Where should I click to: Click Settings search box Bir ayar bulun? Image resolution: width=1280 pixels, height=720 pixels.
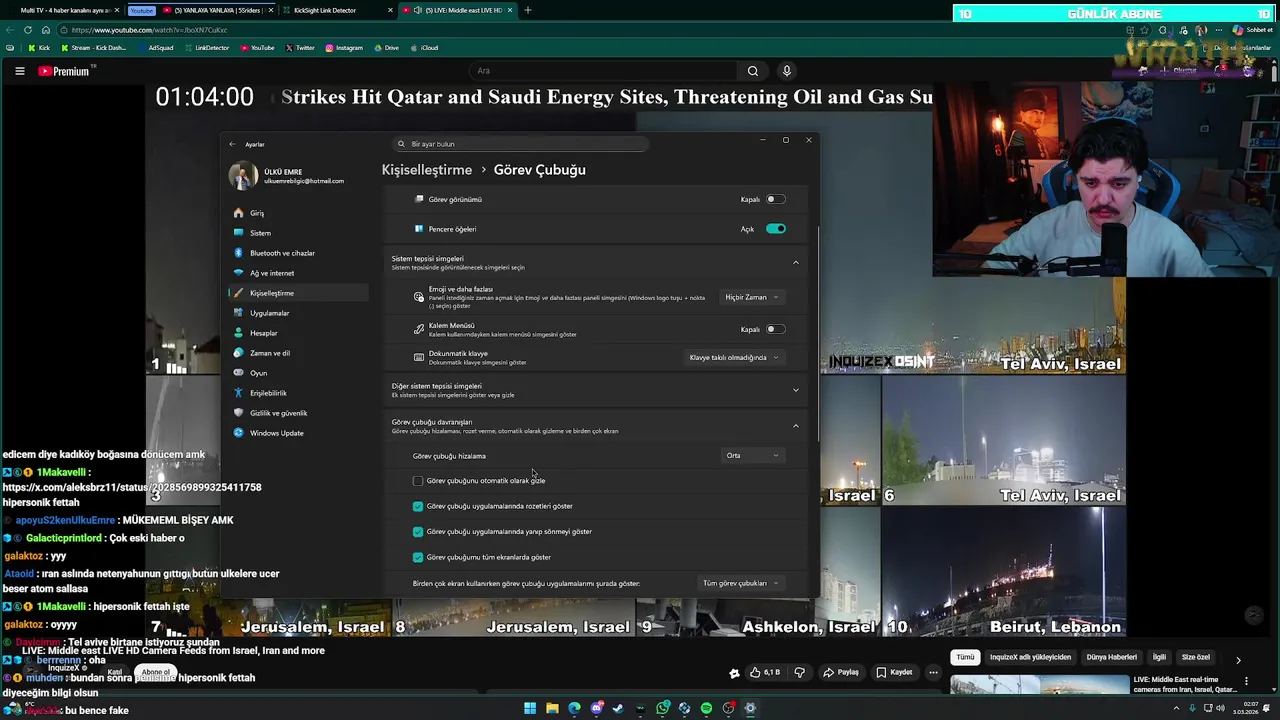(520, 144)
